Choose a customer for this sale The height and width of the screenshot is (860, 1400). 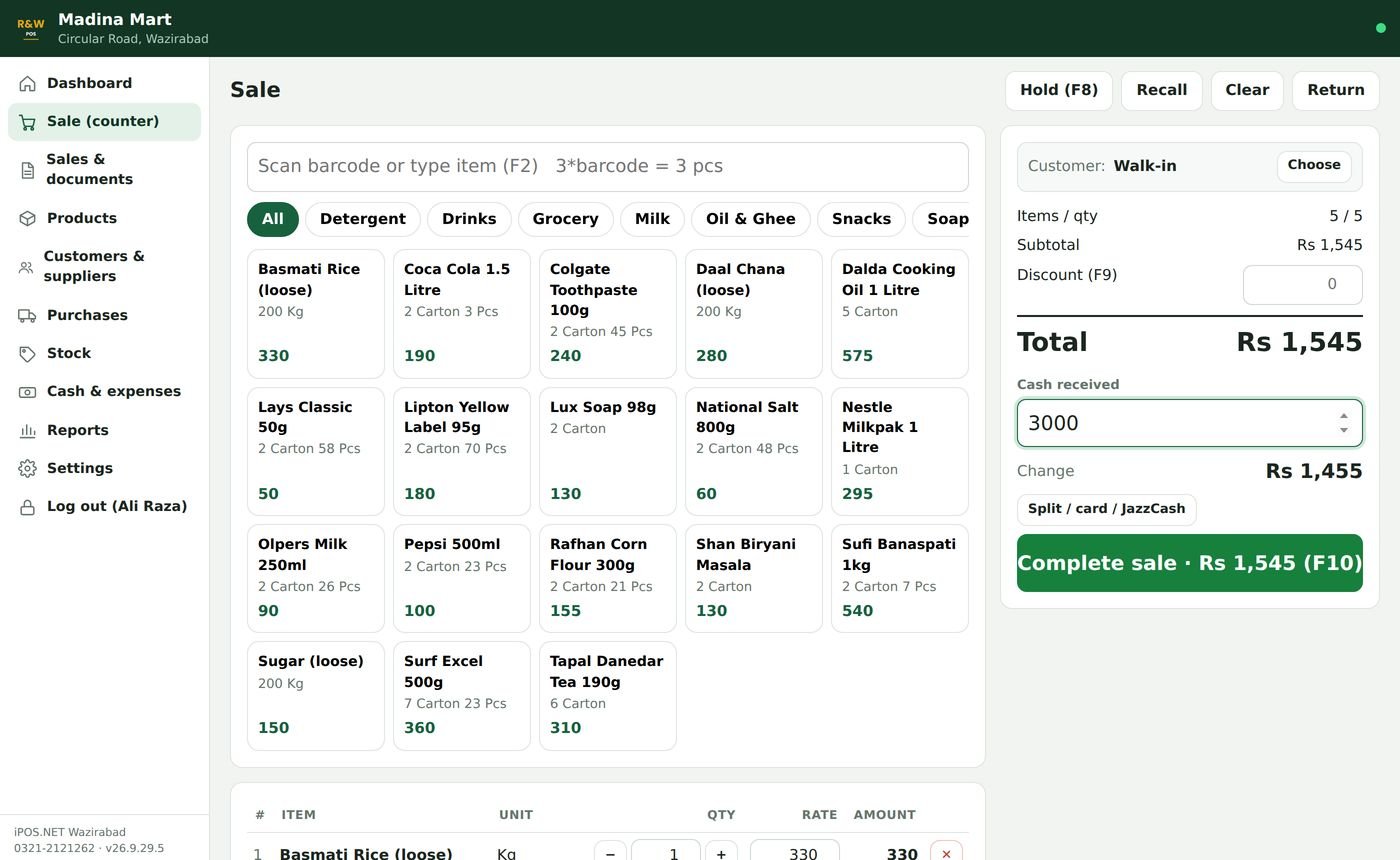click(x=1314, y=166)
